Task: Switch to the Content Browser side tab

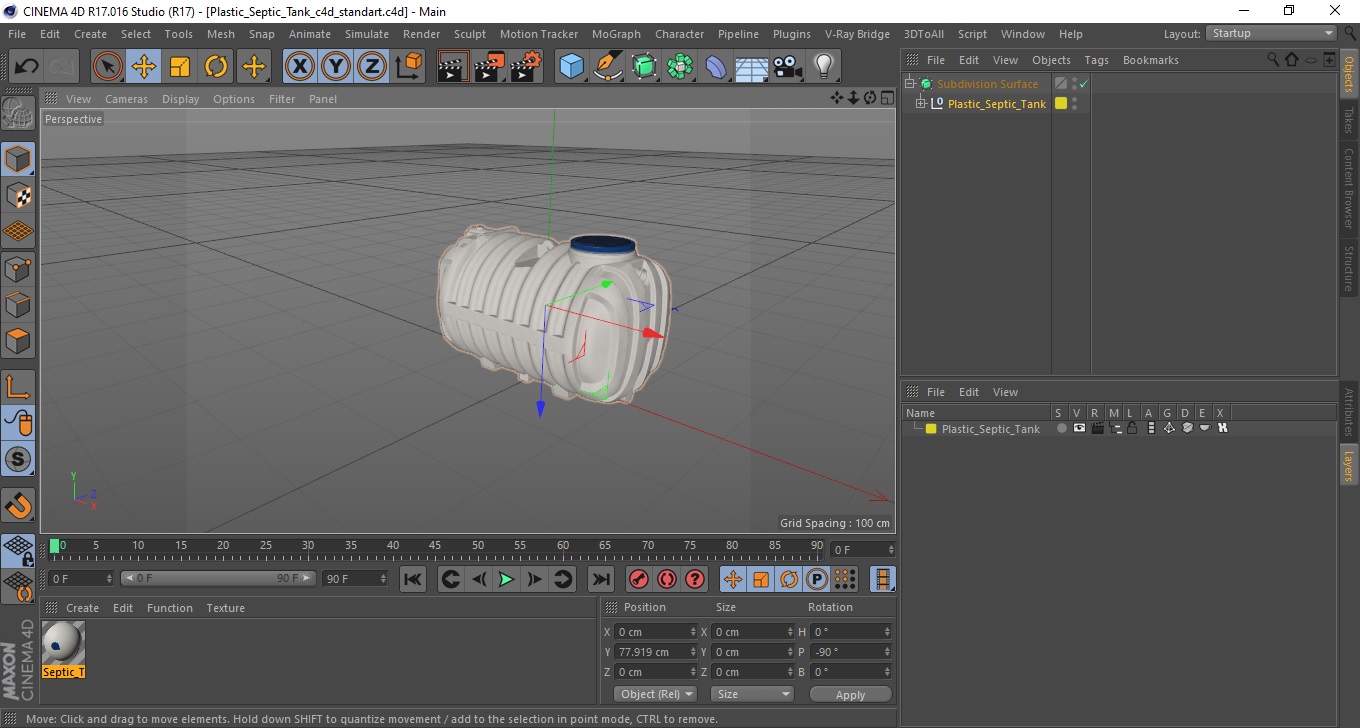Action: tap(1348, 188)
